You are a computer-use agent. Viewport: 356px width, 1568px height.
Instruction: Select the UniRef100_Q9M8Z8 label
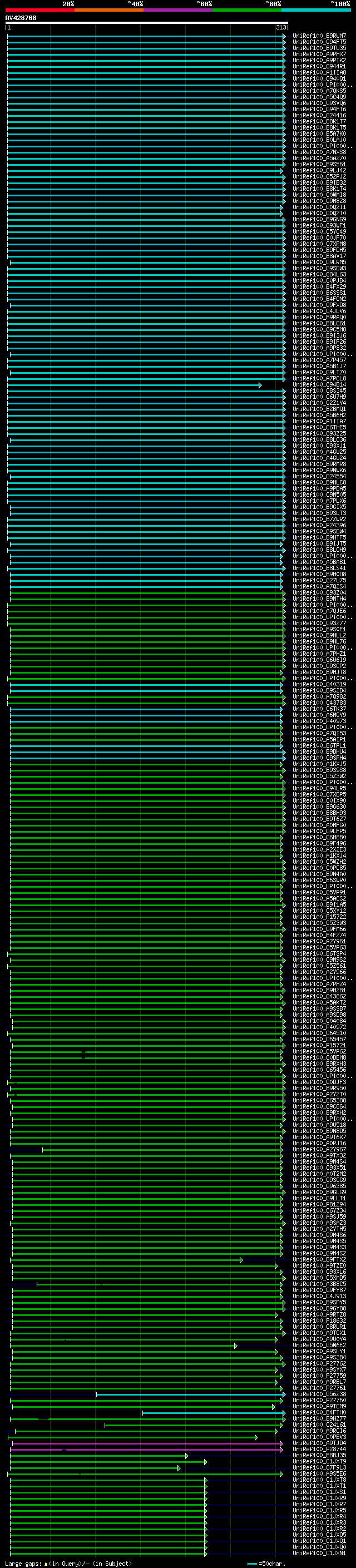point(319,201)
